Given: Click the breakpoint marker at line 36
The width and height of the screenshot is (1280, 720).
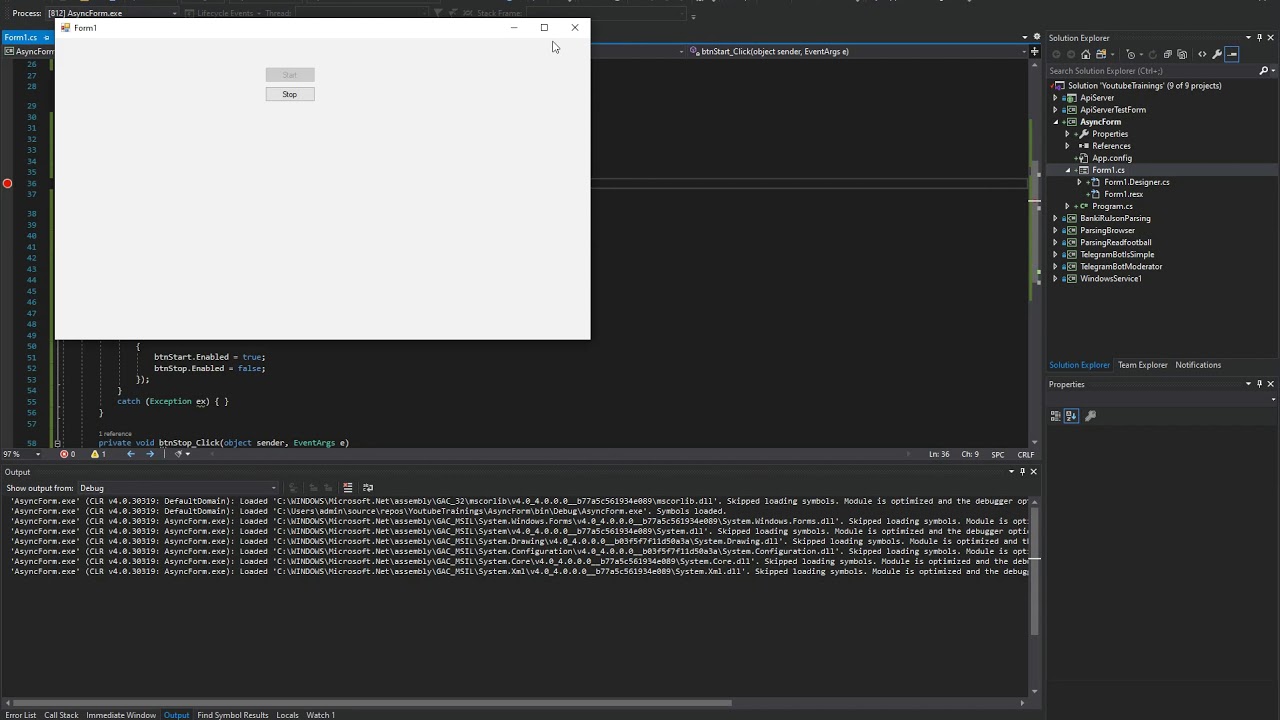Looking at the screenshot, I should click(x=7, y=183).
